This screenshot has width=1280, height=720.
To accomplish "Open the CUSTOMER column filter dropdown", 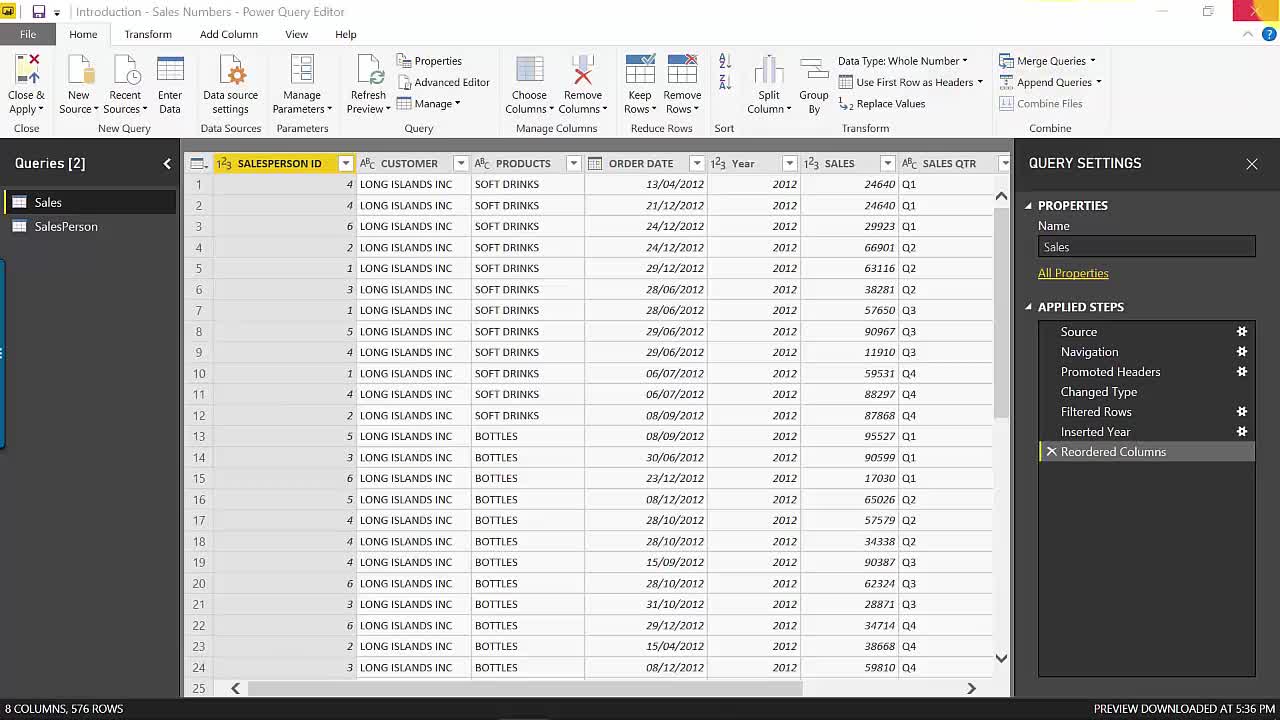I will (x=460, y=163).
